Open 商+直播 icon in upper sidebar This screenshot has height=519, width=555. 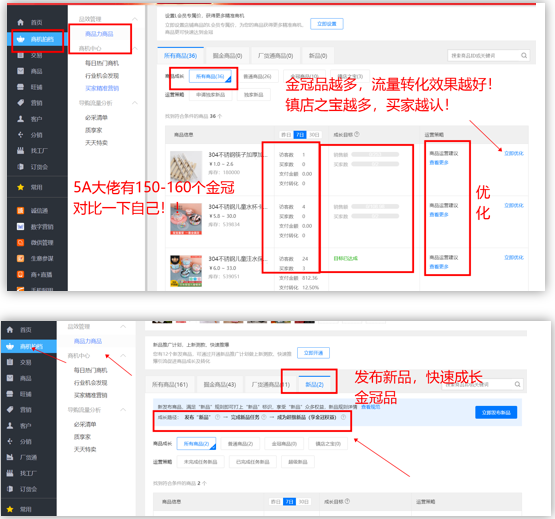[x=21, y=274]
